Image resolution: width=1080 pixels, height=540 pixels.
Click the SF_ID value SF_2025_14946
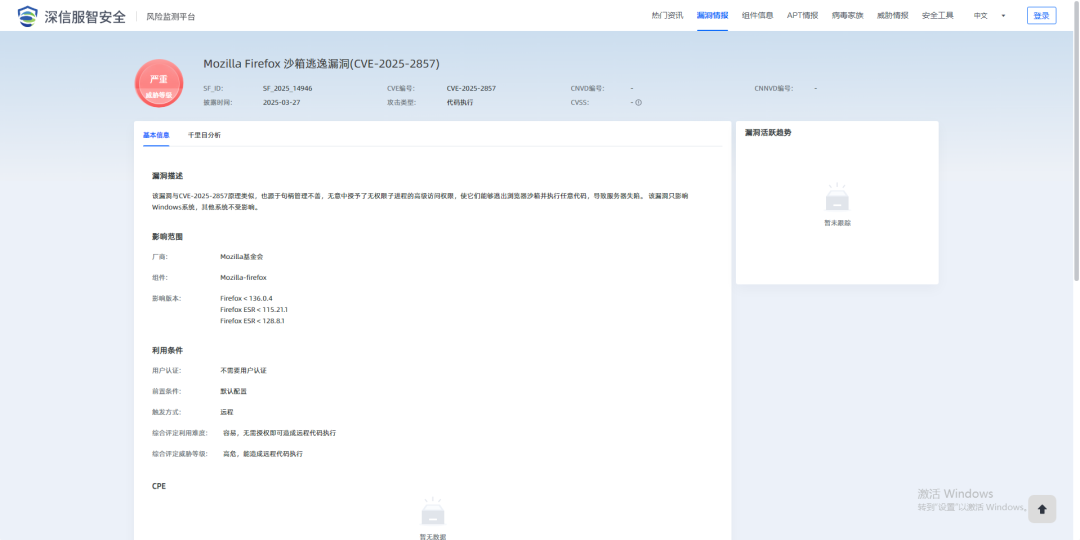[288, 89]
